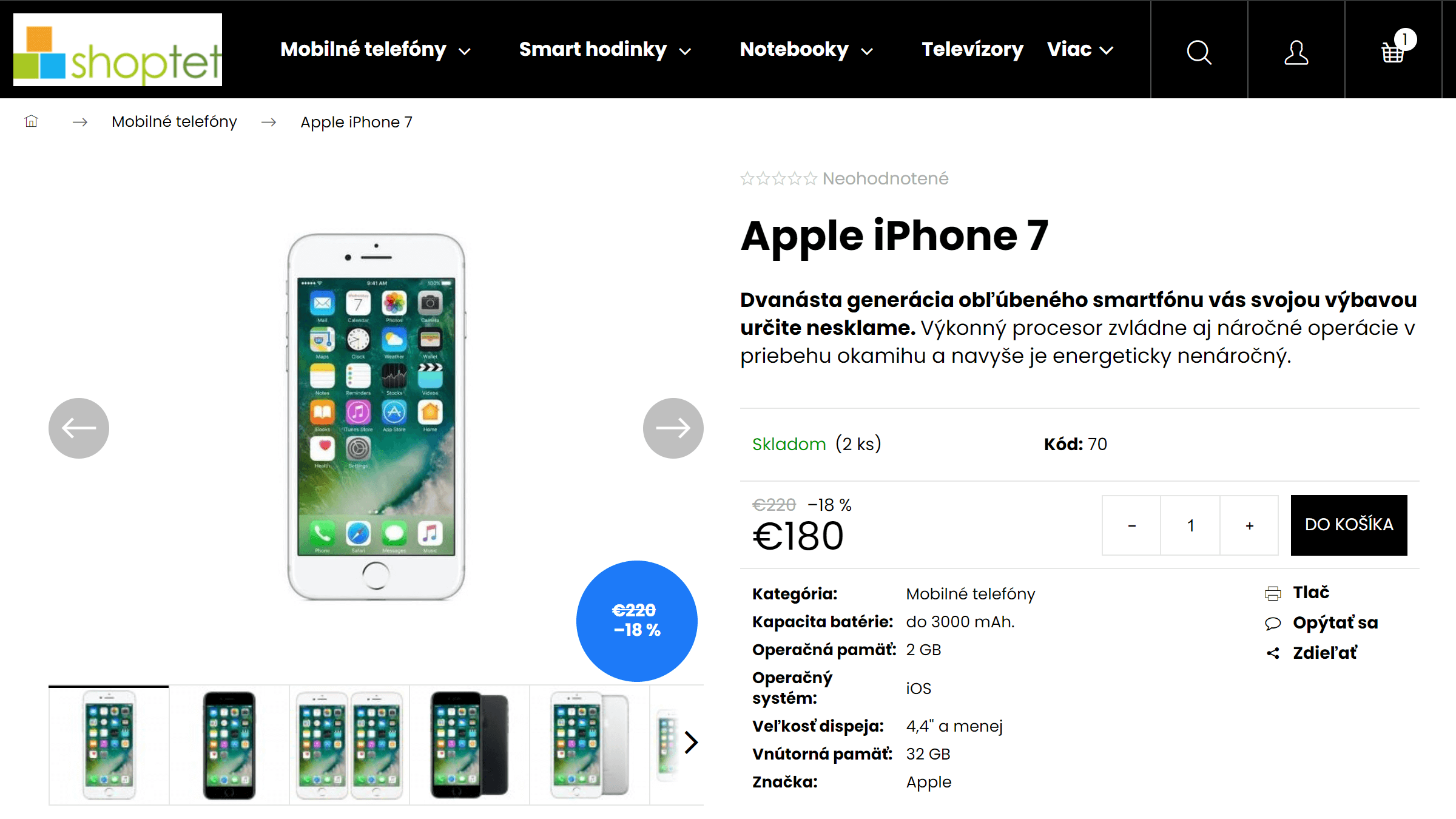
Task: Open the shopping cart basket icon
Action: [x=1393, y=50]
